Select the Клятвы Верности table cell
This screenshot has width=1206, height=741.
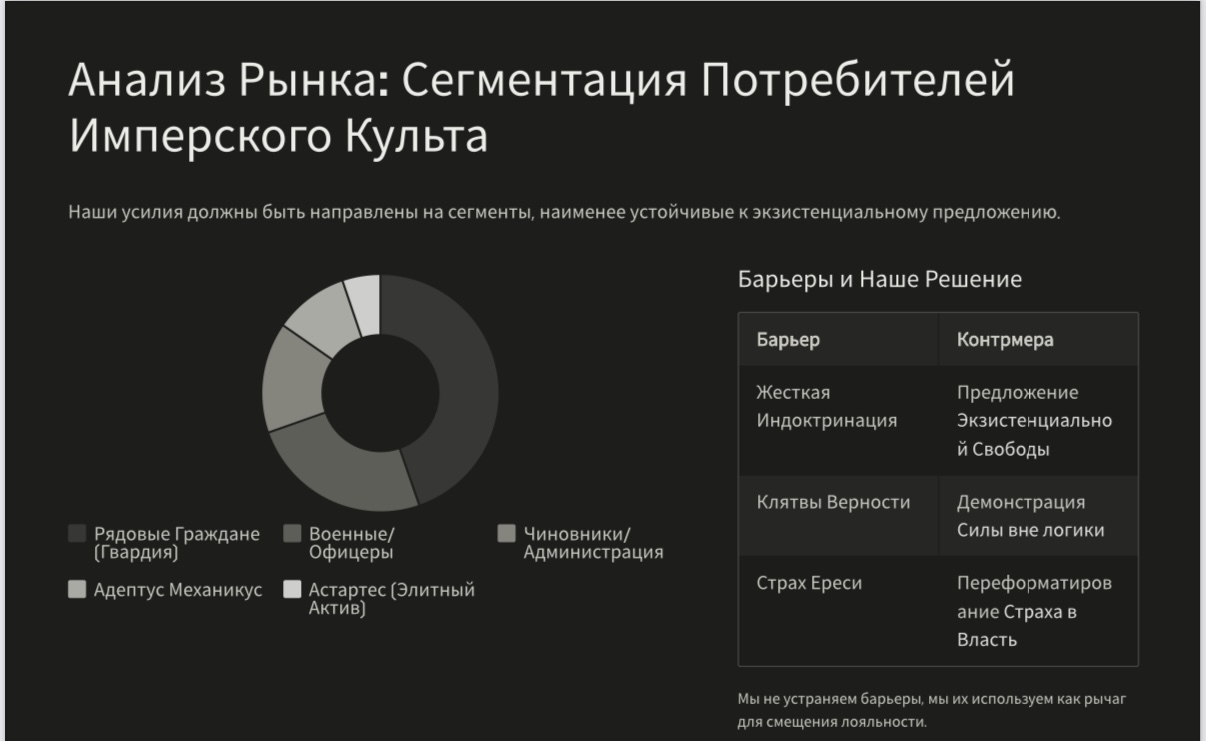(x=833, y=502)
